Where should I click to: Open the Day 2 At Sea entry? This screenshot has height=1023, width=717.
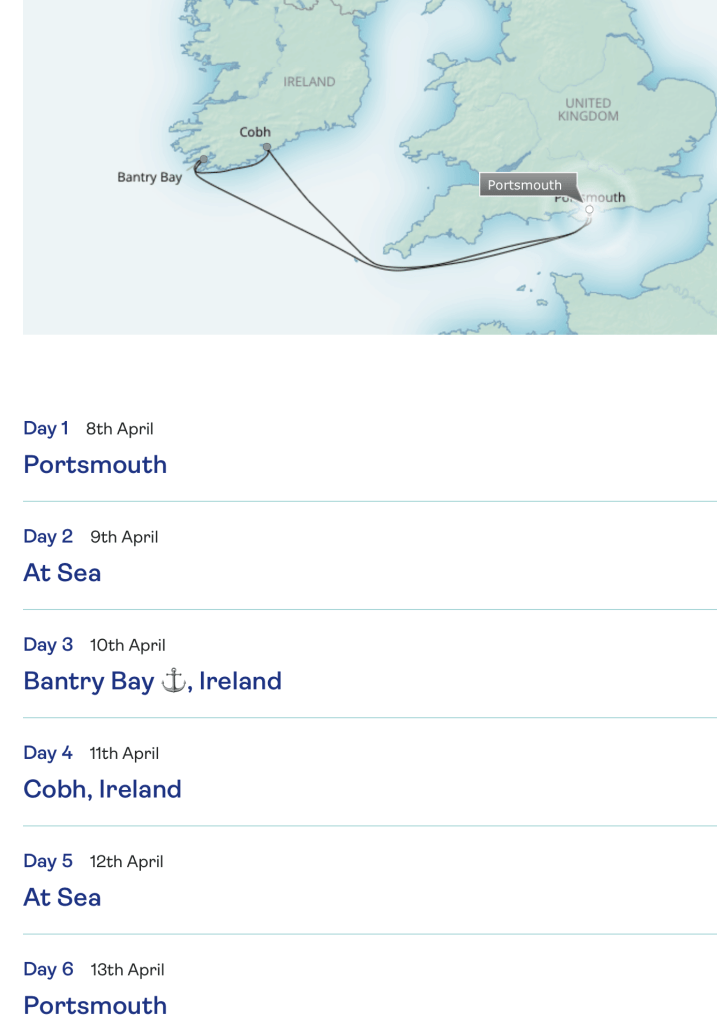(x=62, y=573)
